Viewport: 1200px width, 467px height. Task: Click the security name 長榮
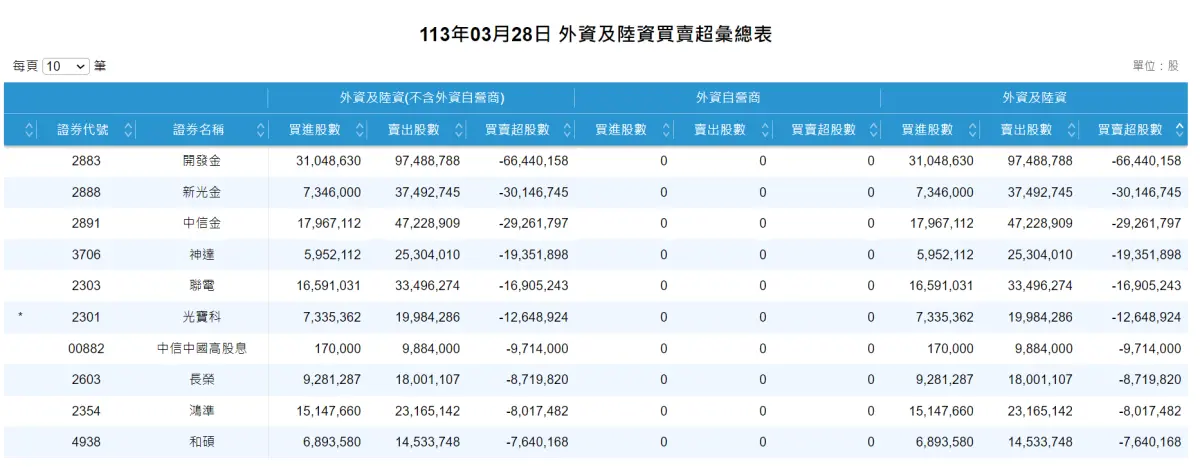click(201, 380)
